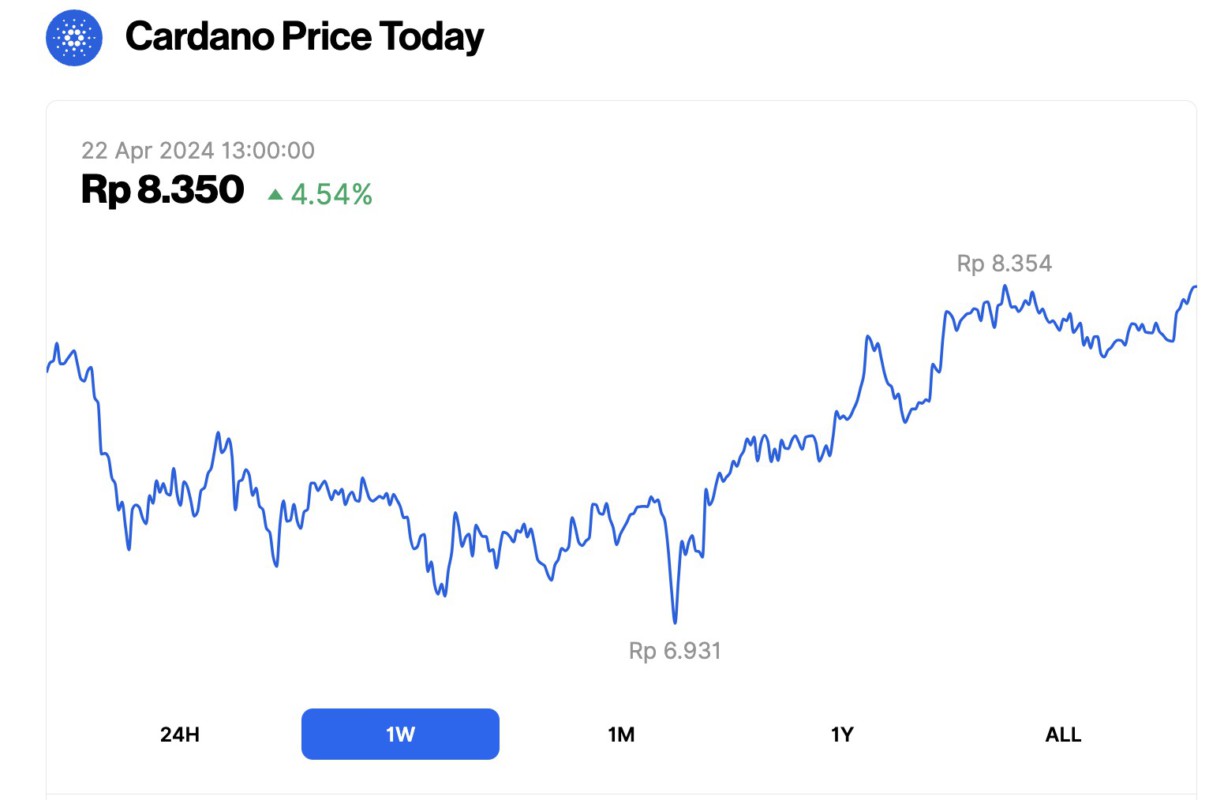This screenshot has height=800, width=1209.
Task: Click the Rp 8.354 high price label
Action: point(1004,264)
